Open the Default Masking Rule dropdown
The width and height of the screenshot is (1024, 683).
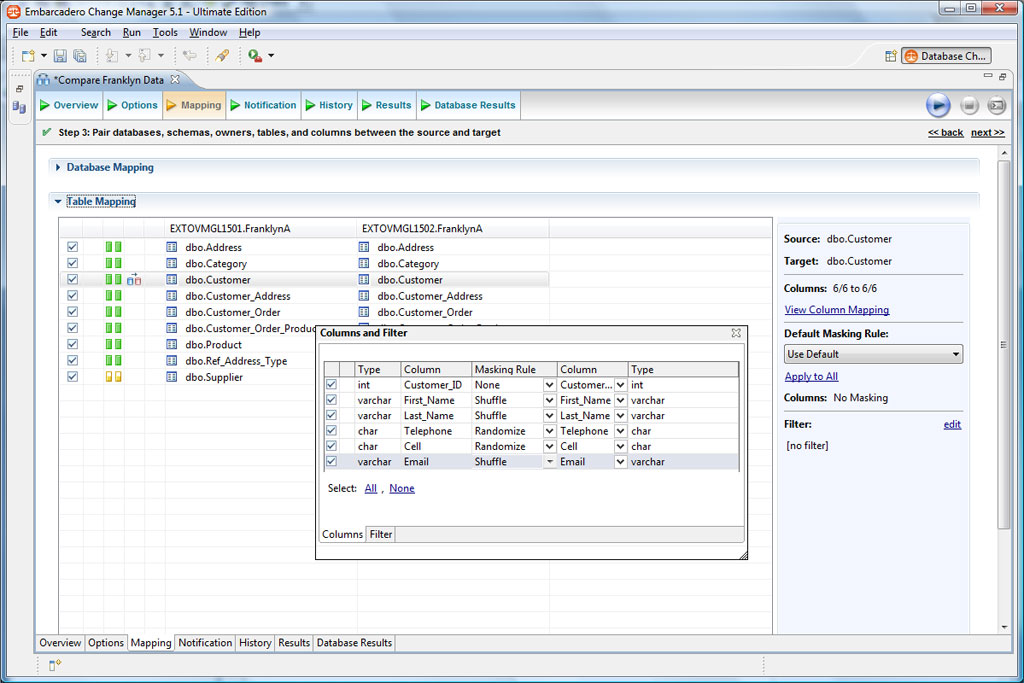(873, 354)
